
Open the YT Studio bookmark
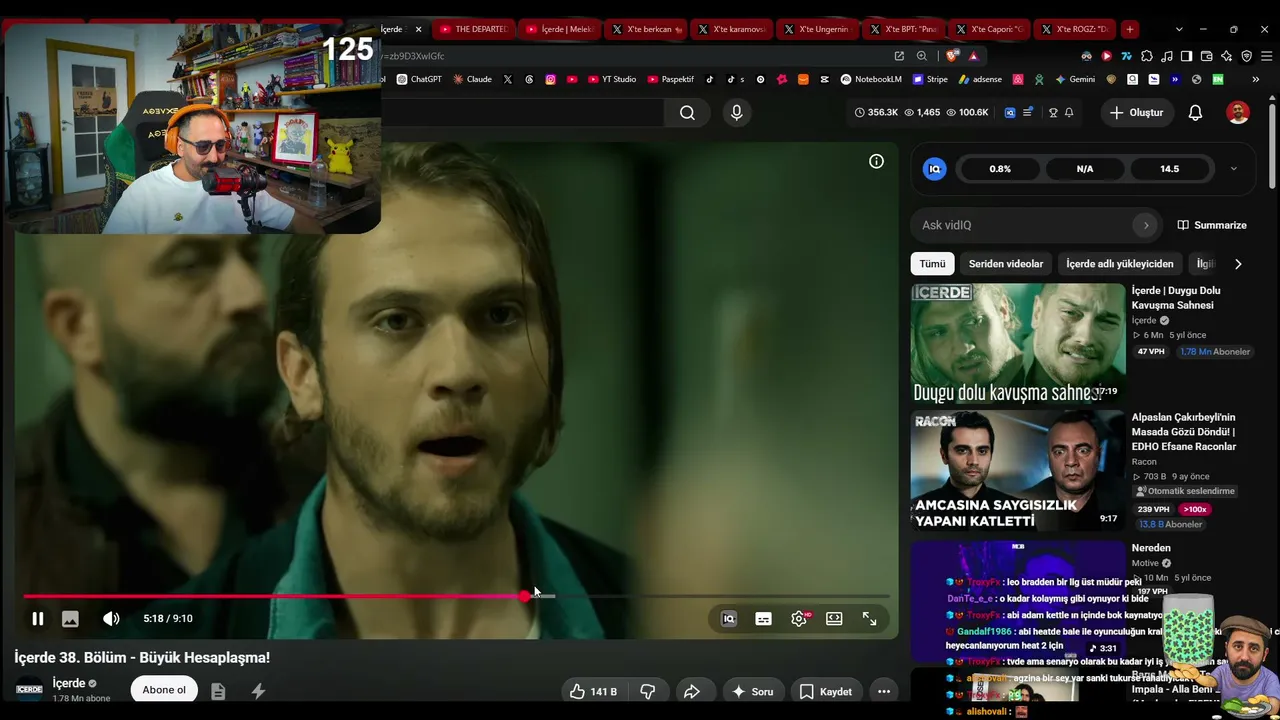click(612, 79)
